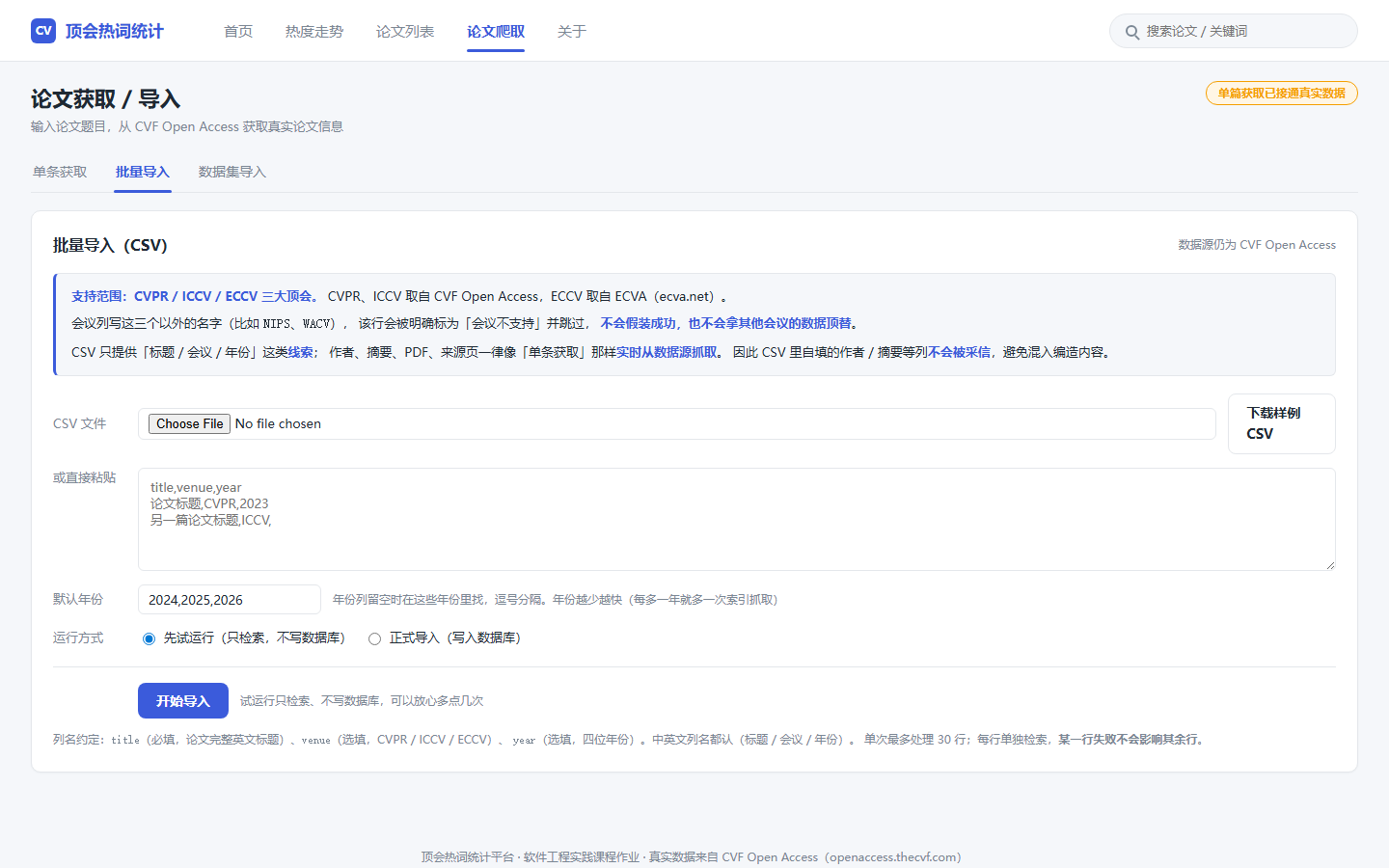Switch to the 数据集导入 tab
This screenshot has height=868, width=1389.
click(x=232, y=172)
